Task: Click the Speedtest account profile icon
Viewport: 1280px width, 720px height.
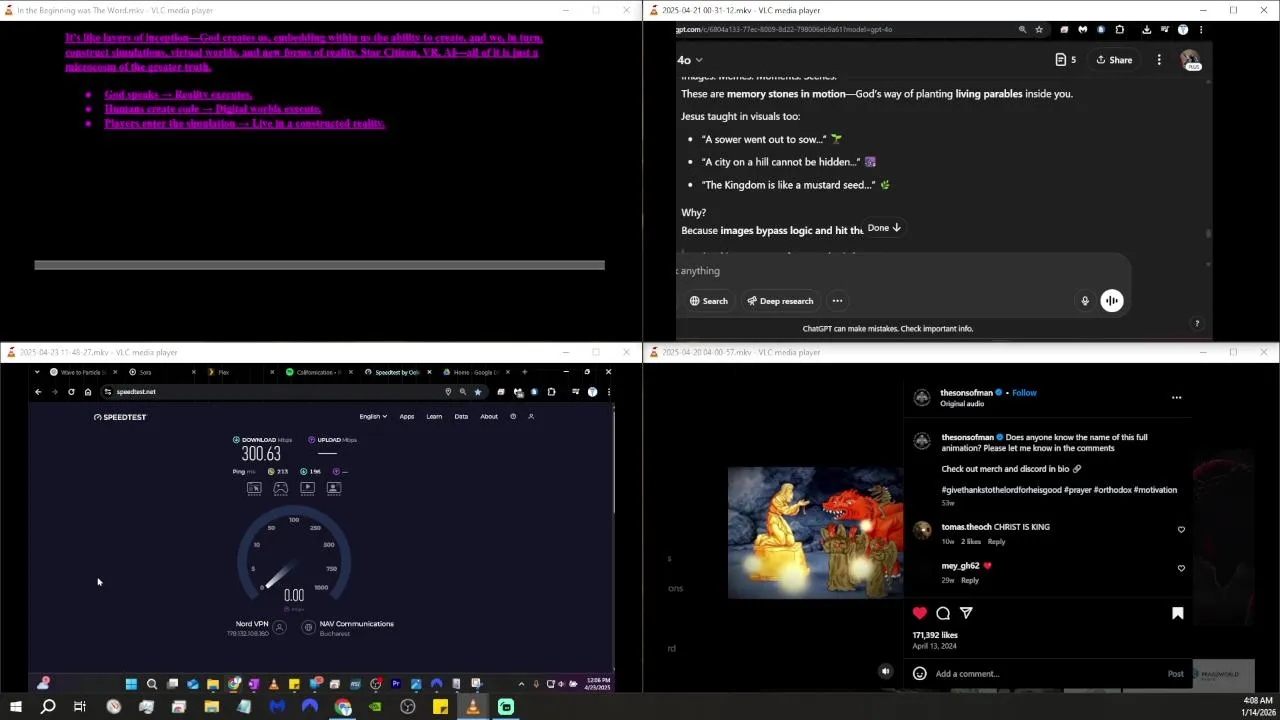Action: tap(531, 416)
